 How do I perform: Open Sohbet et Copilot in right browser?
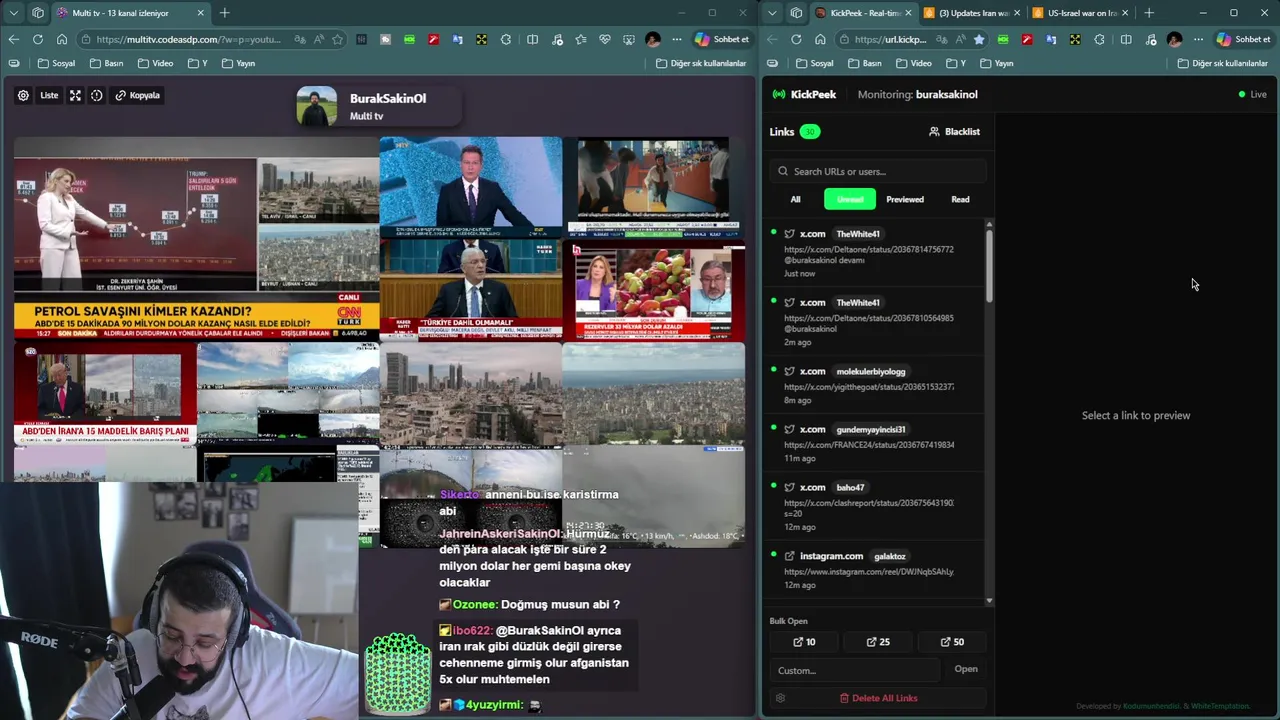(1244, 39)
